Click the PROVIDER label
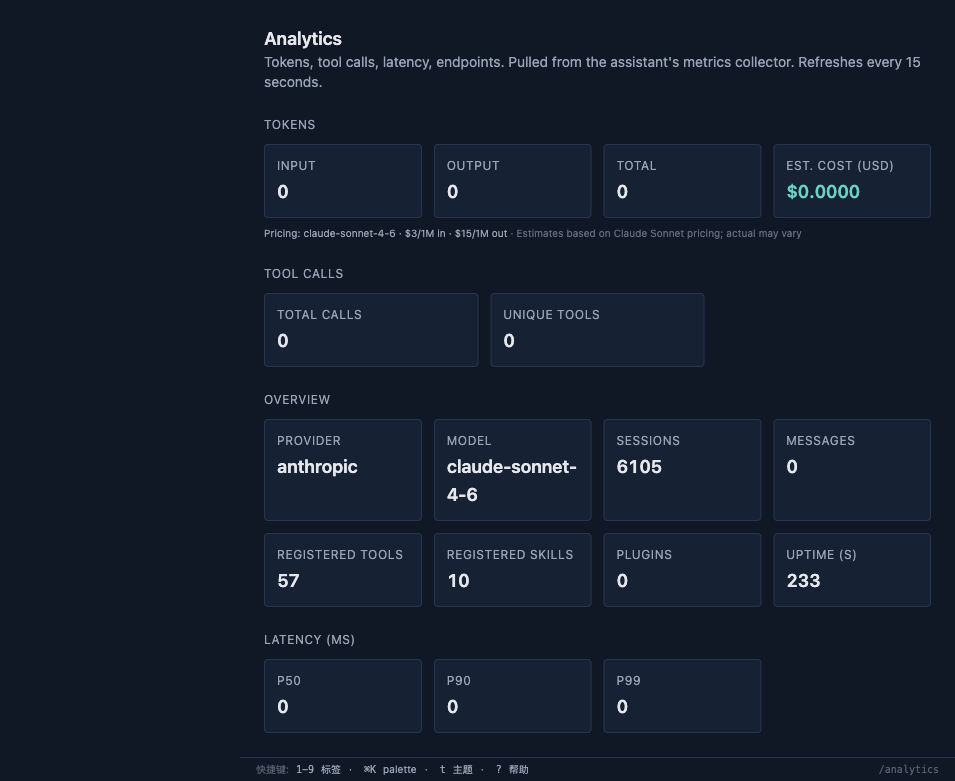 pos(309,441)
